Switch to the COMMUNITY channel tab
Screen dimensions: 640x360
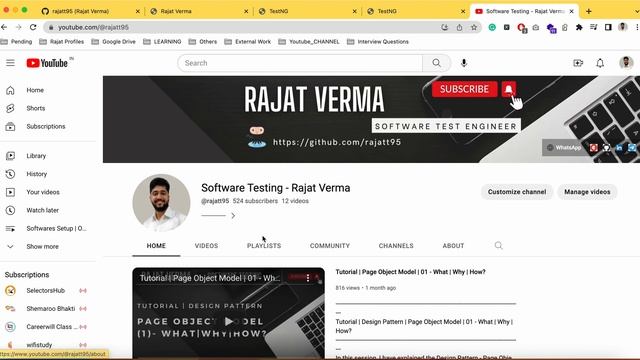330,246
